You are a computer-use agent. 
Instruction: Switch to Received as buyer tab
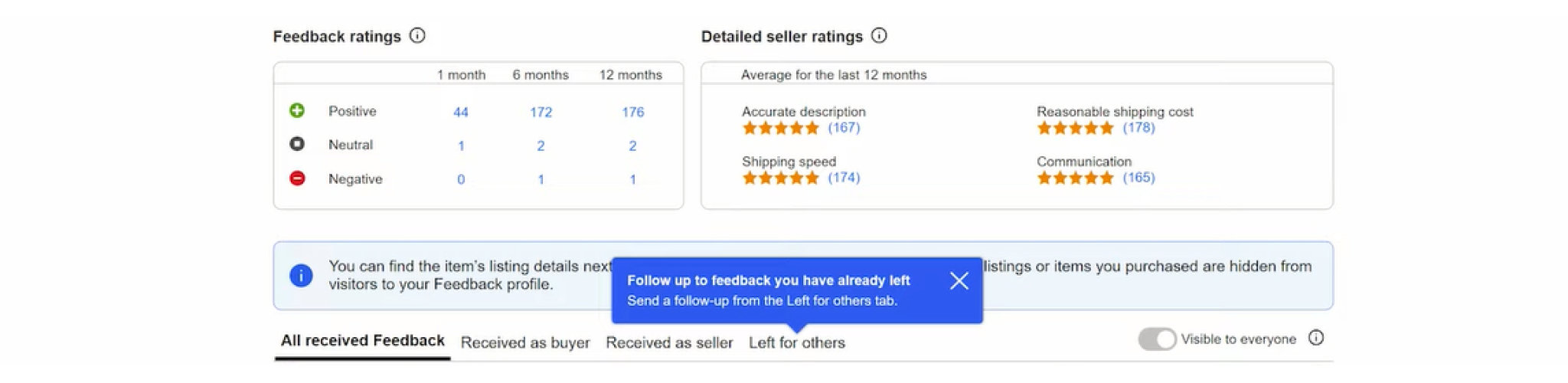click(x=525, y=342)
